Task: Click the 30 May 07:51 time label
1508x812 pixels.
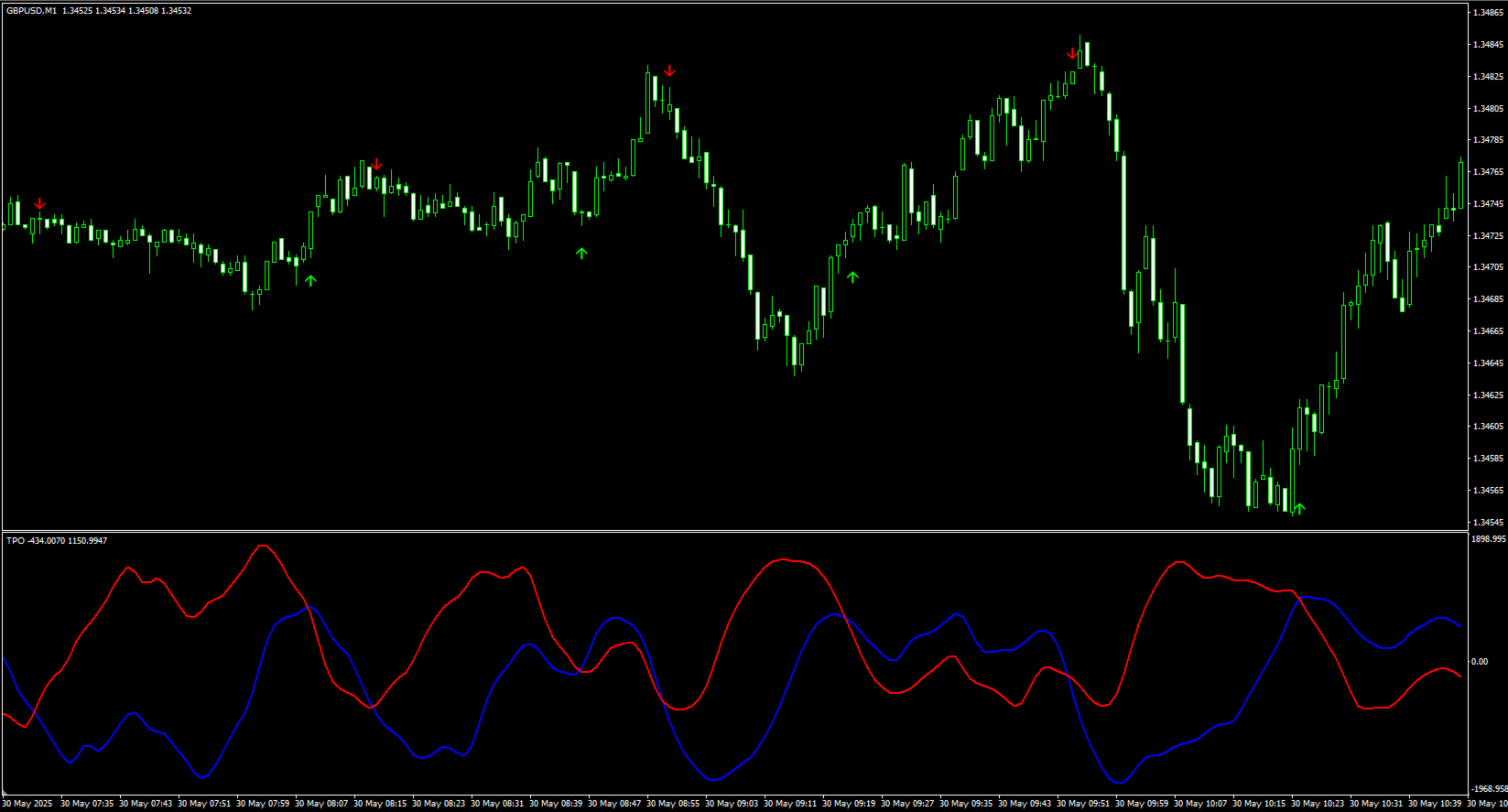Action: [x=204, y=804]
